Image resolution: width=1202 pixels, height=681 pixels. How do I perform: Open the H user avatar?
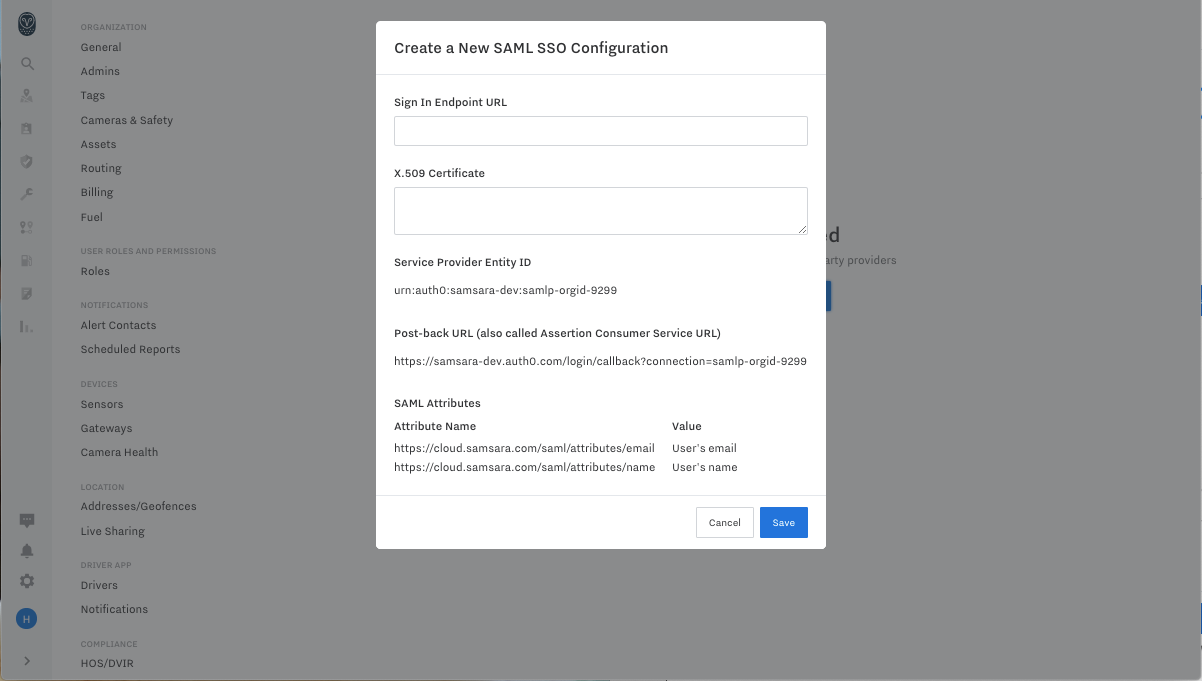tap(27, 619)
